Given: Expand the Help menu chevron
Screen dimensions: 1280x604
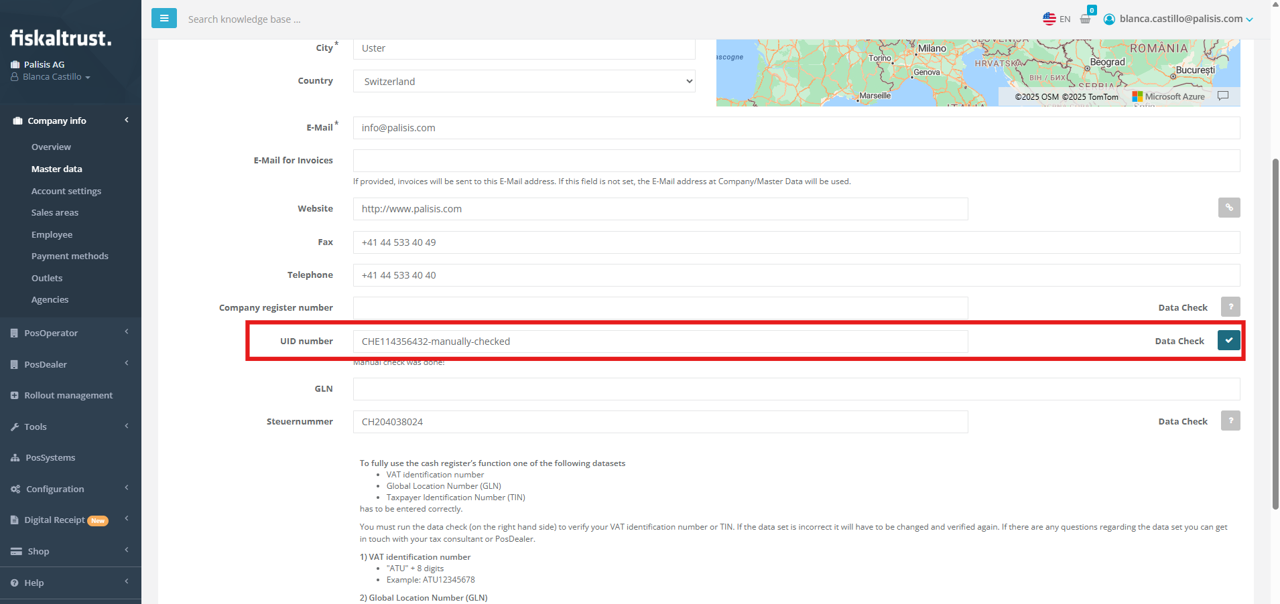Looking at the screenshot, I should pyautogui.click(x=126, y=582).
